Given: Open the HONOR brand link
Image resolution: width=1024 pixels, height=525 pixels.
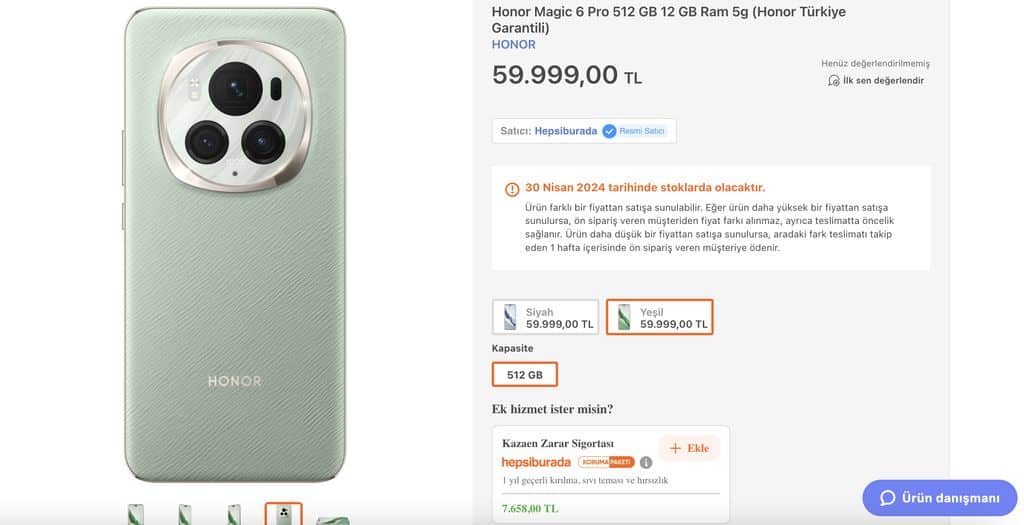Looking at the screenshot, I should 513,45.
